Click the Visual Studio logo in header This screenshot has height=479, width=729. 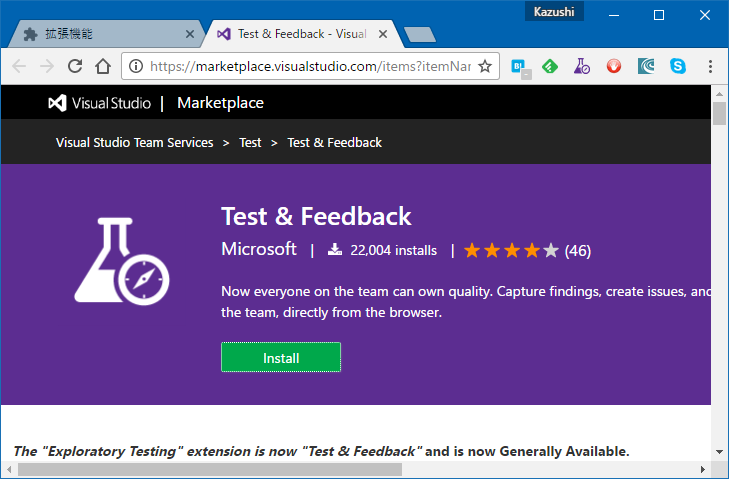click(x=99, y=103)
